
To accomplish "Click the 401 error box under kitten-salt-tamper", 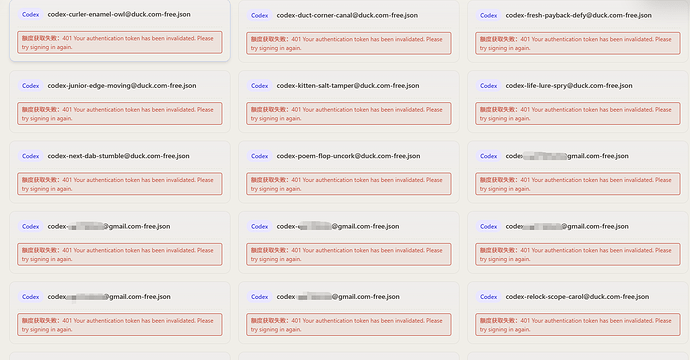I will click(x=349, y=114).
